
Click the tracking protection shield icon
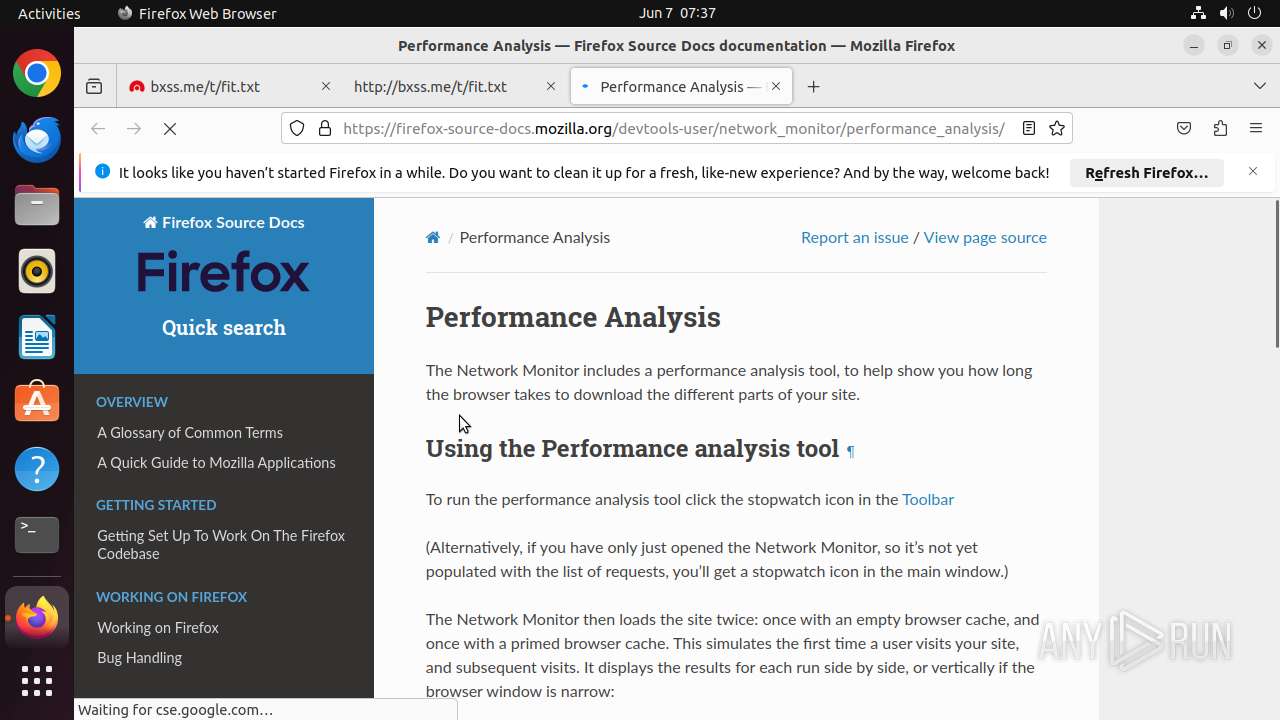[297, 128]
